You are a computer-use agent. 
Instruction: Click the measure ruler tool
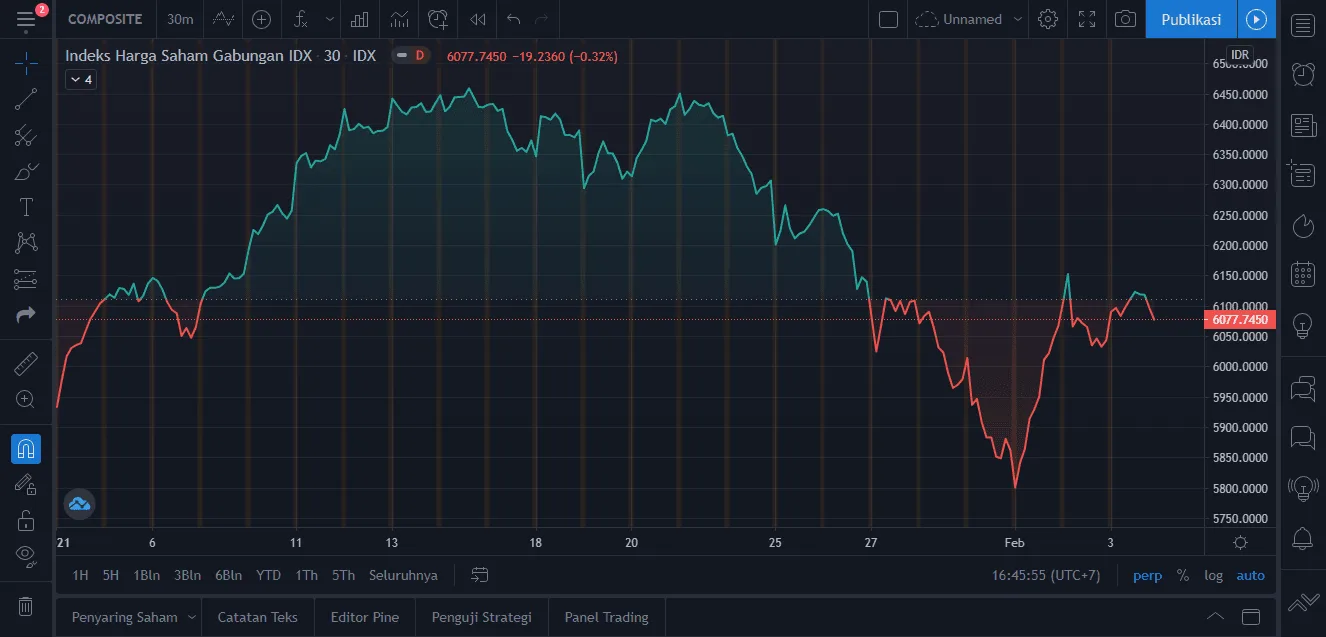pos(26,363)
